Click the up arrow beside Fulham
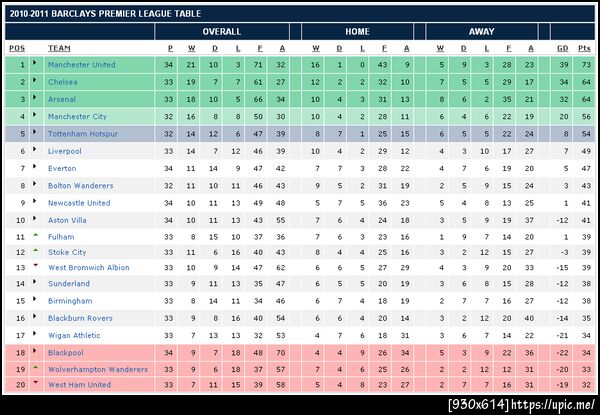The width and height of the screenshot is (600, 415). tap(36, 234)
